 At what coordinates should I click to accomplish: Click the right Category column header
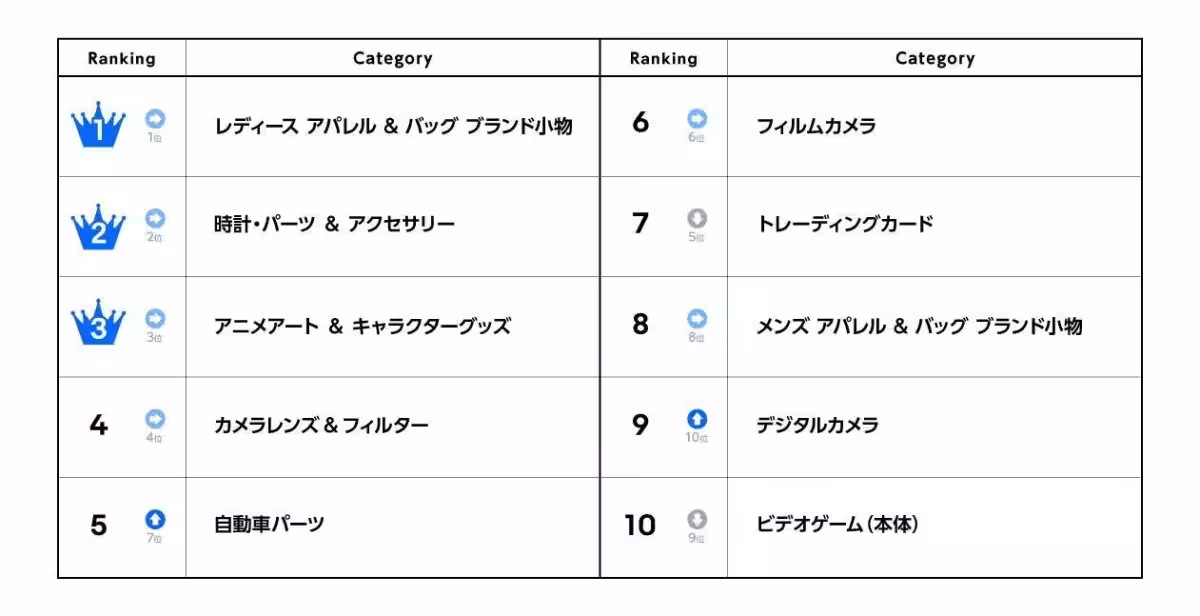pyautogui.click(x=935, y=58)
